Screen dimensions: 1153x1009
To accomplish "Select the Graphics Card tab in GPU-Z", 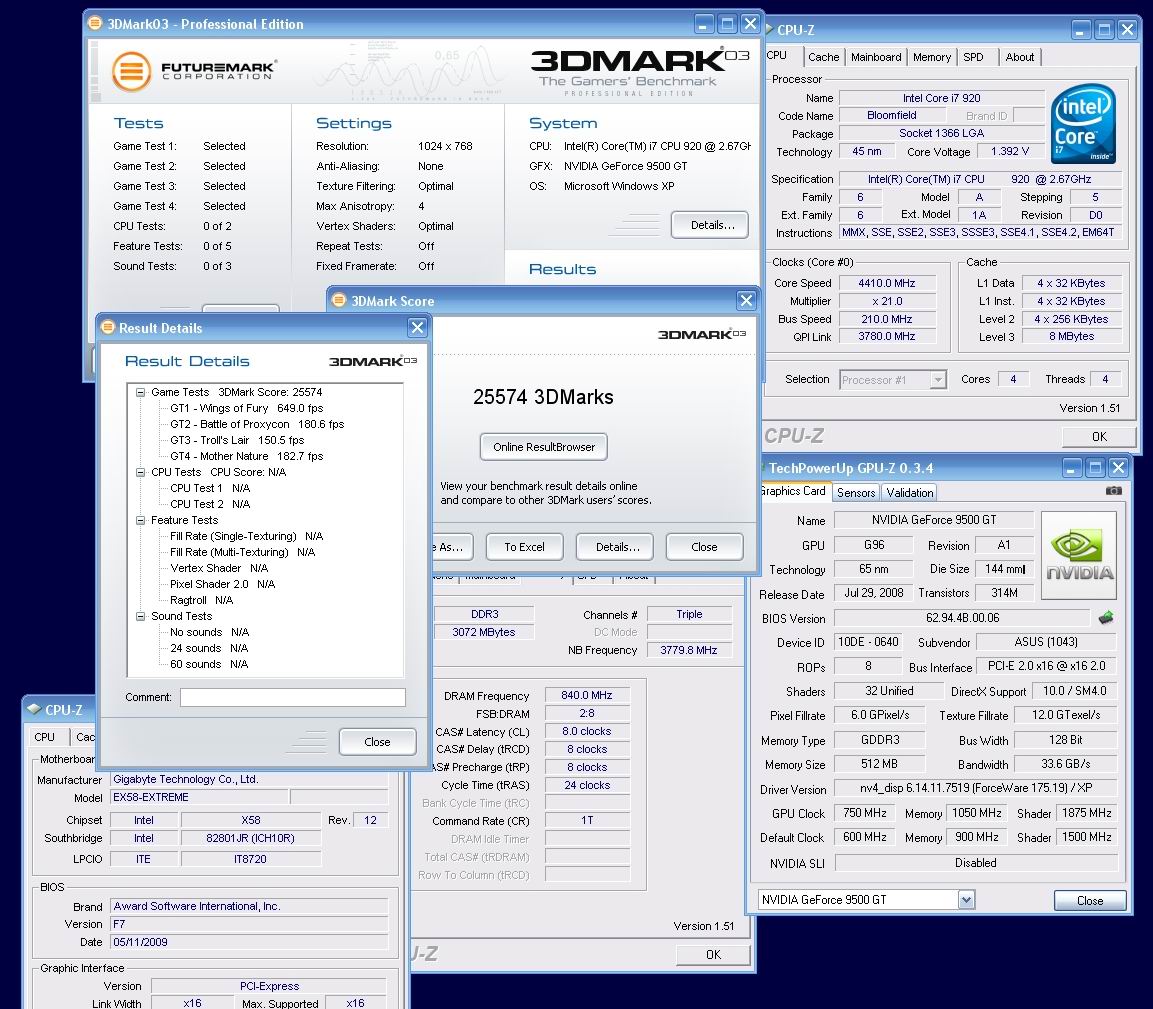I will click(793, 491).
